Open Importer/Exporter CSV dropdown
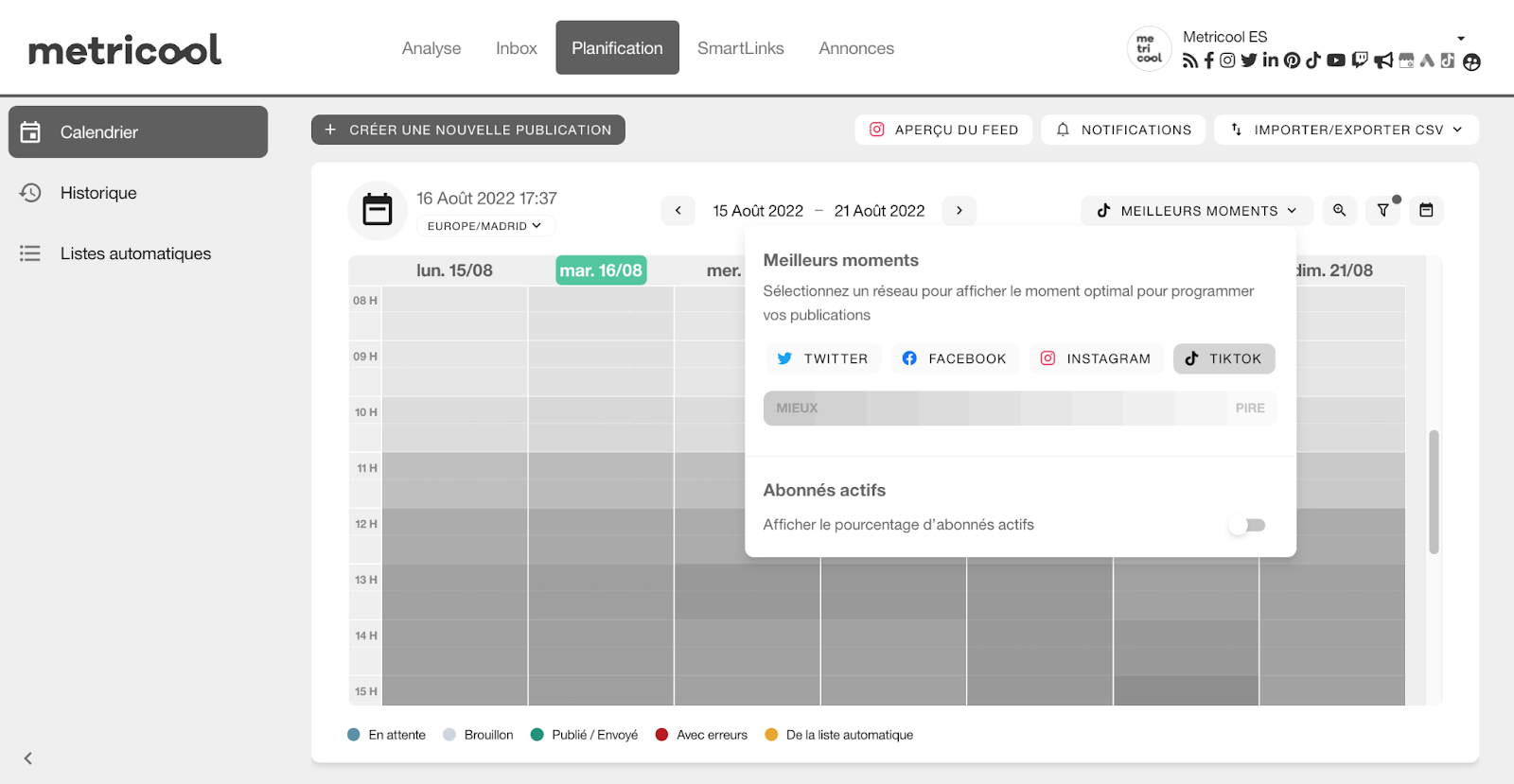This screenshot has width=1514, height=784. 1346,130
